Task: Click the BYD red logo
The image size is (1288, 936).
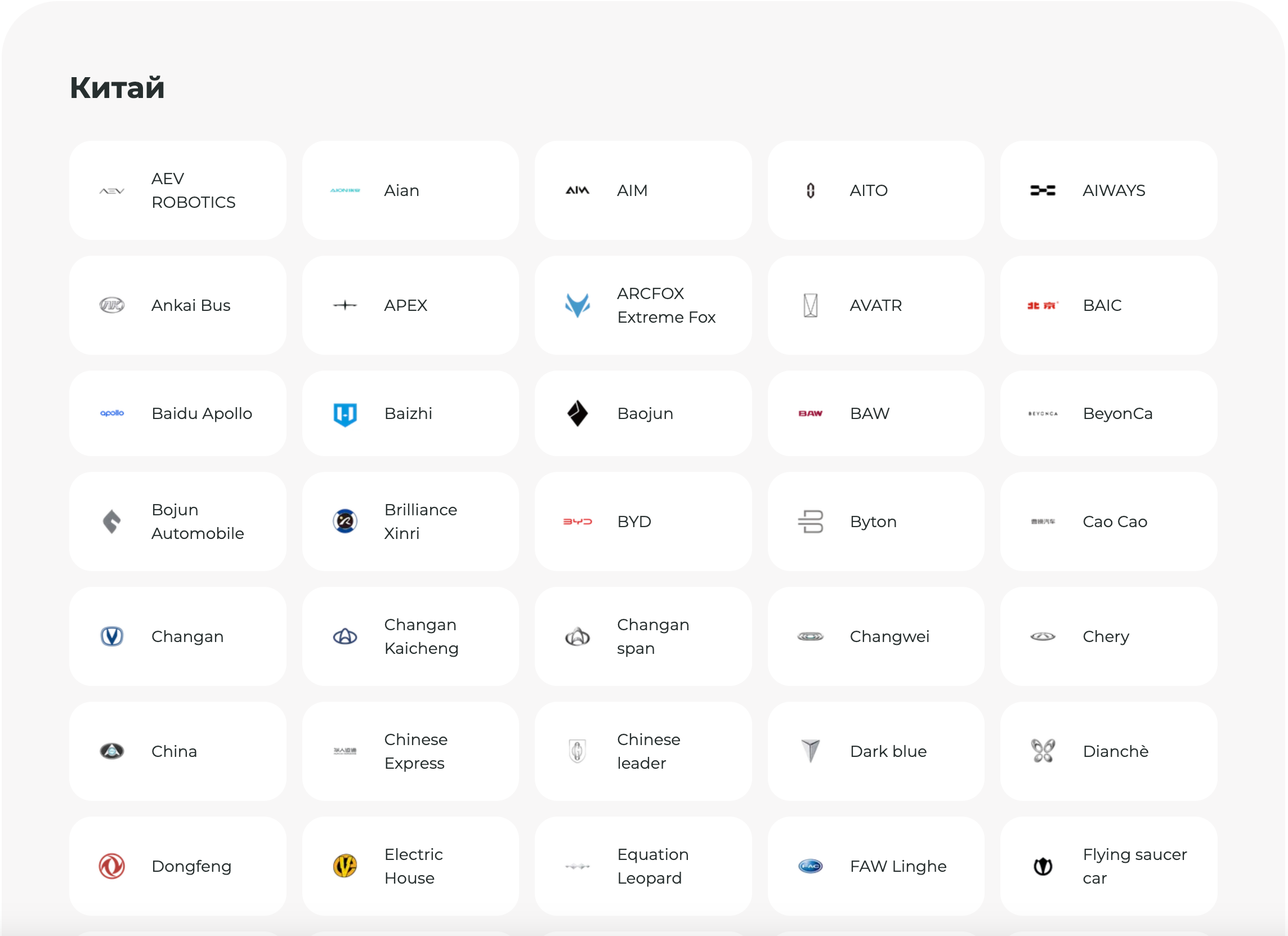Action: tap(577, 521)
